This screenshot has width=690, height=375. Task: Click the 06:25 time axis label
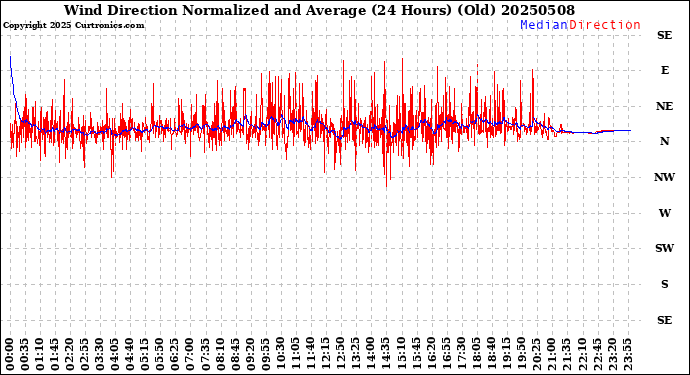click(175, 354)
